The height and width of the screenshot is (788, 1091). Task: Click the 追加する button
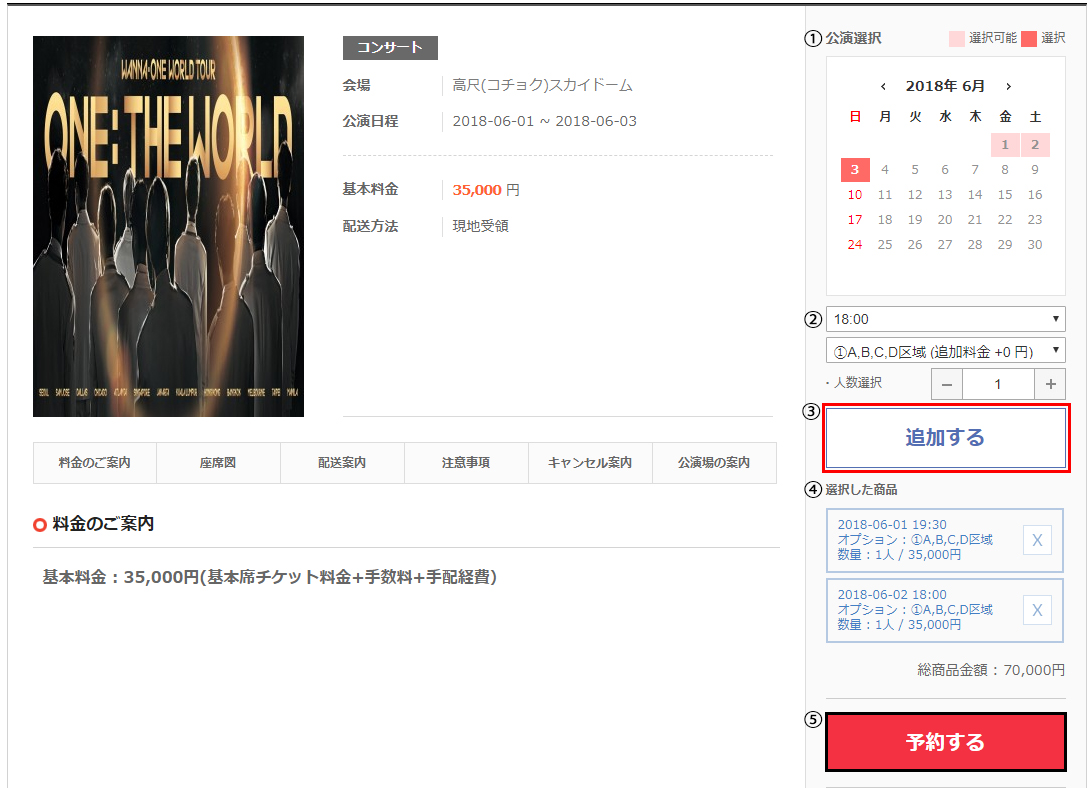tap(946, 437)
